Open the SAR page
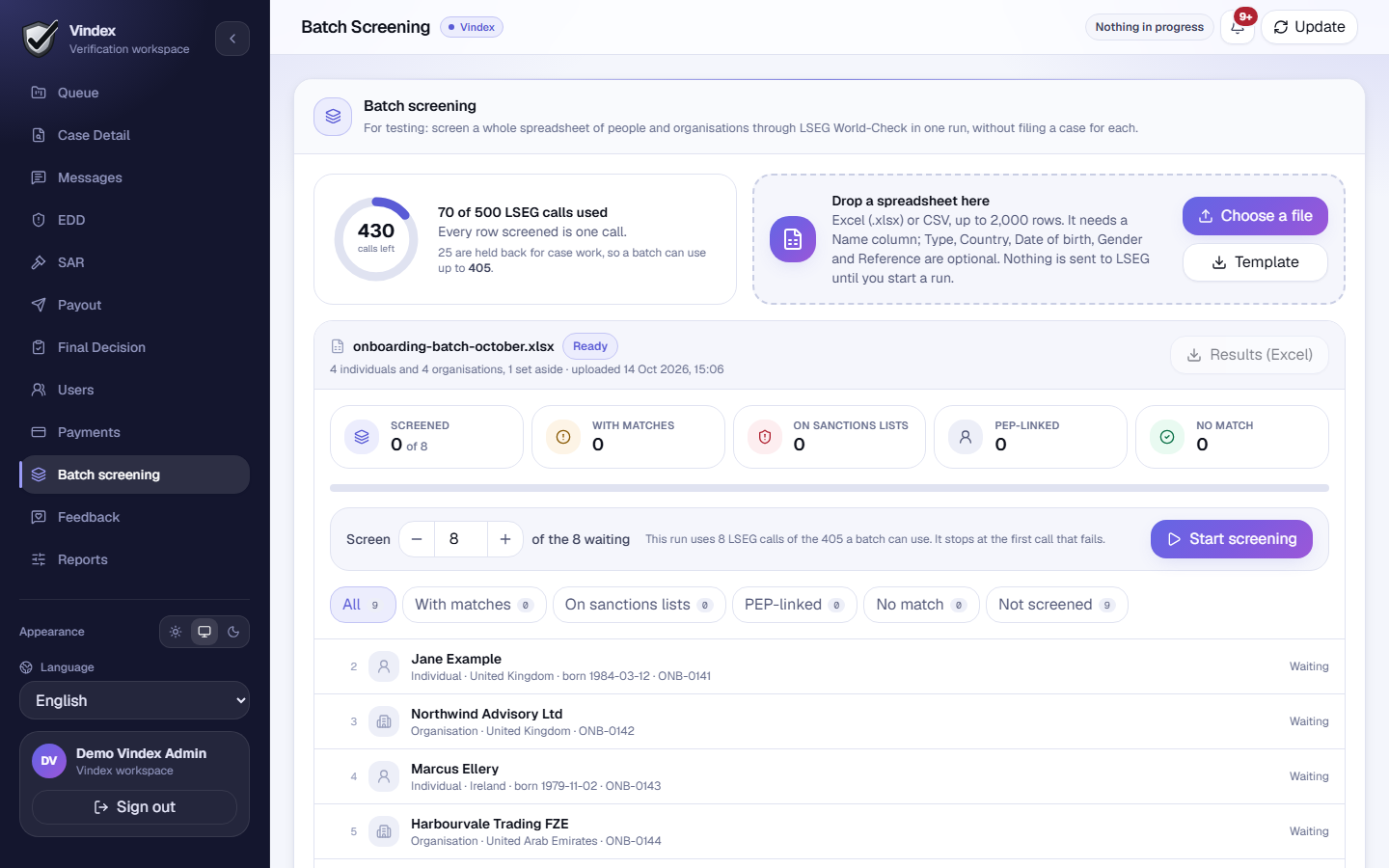This screenshot has height=868, width=1389. (x=134, y=262)
